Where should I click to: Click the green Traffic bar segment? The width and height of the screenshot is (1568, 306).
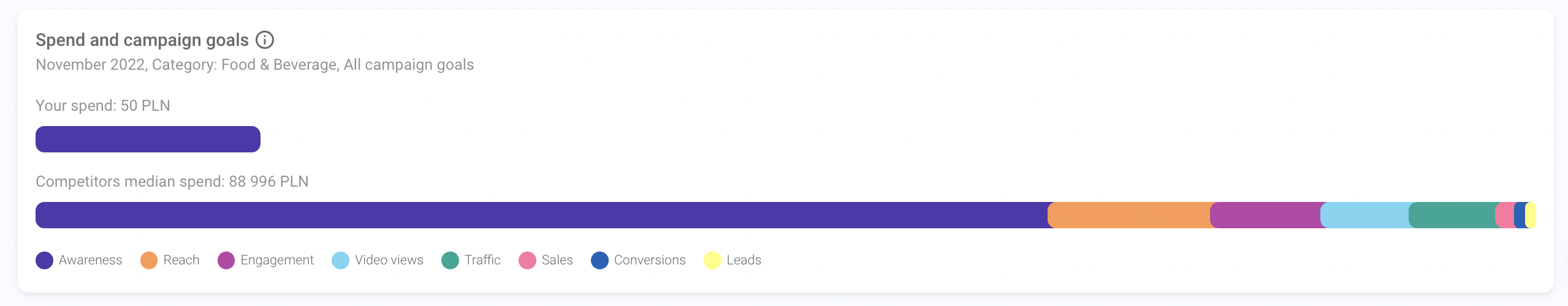click(x=1452, y=215)
